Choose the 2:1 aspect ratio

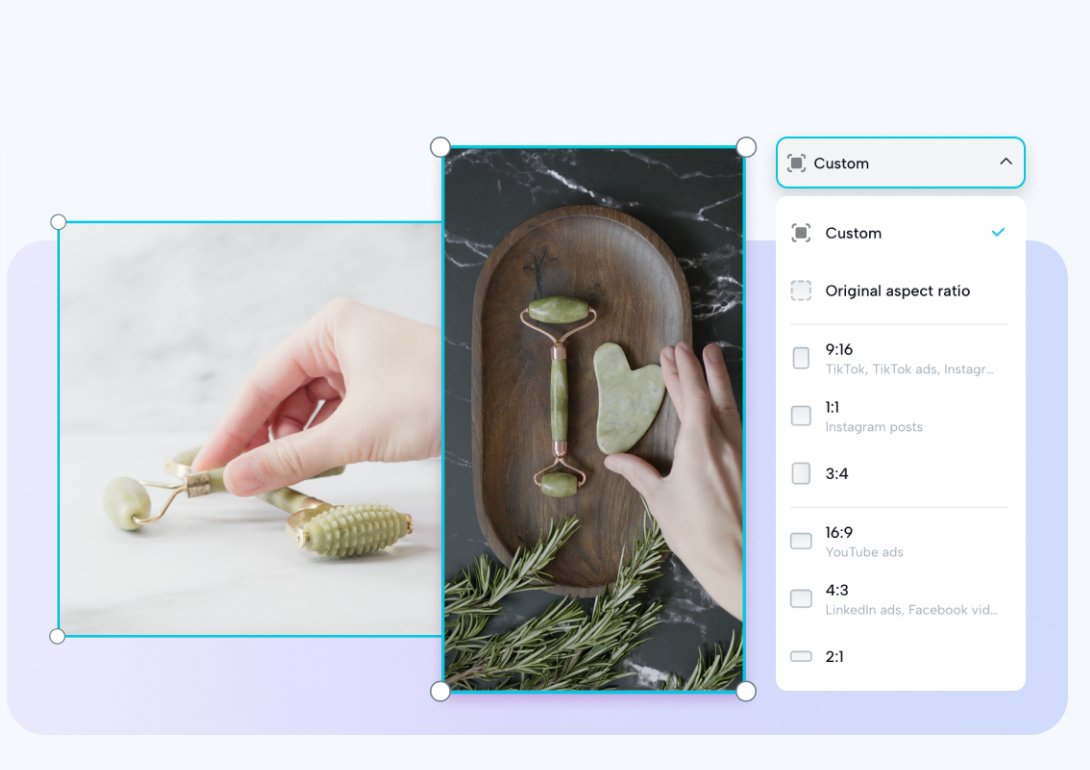pos(900,656)
